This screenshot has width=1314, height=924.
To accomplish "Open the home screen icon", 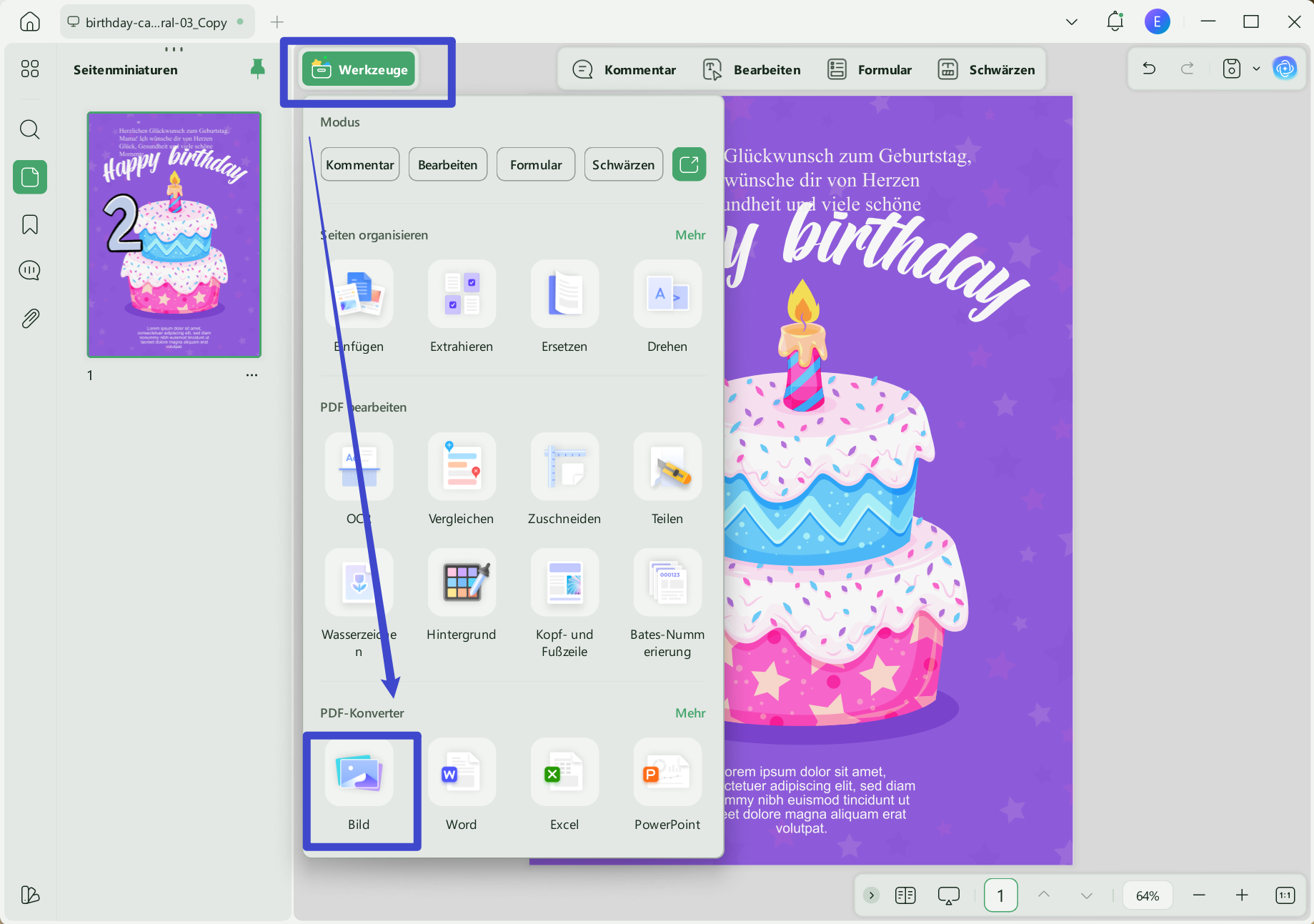I will point(30,21).
